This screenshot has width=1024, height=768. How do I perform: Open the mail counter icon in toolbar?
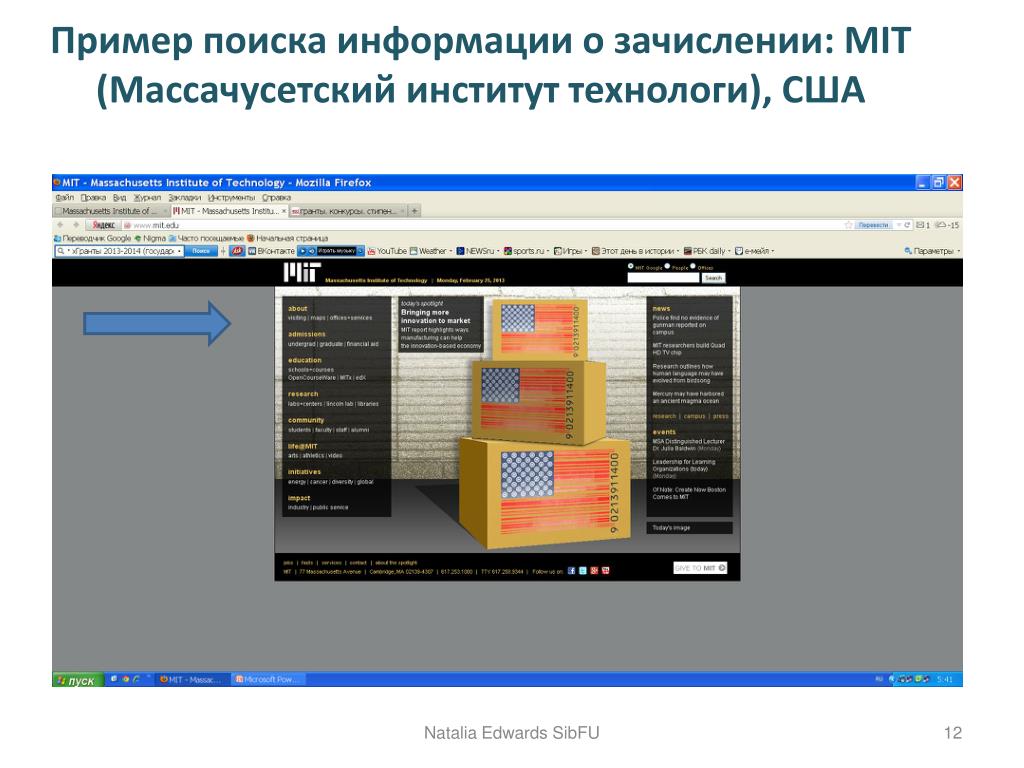(x=923, y=225)
